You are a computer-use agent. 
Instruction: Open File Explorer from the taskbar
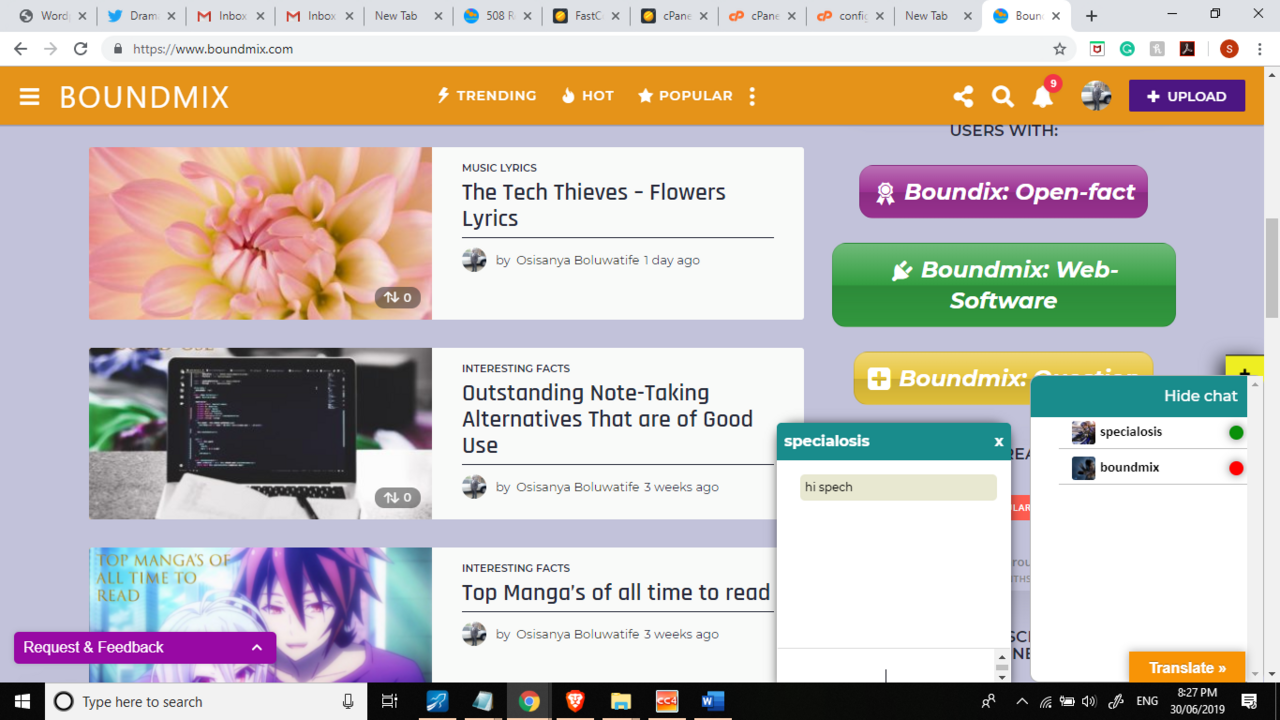click(x=621, y=701)
